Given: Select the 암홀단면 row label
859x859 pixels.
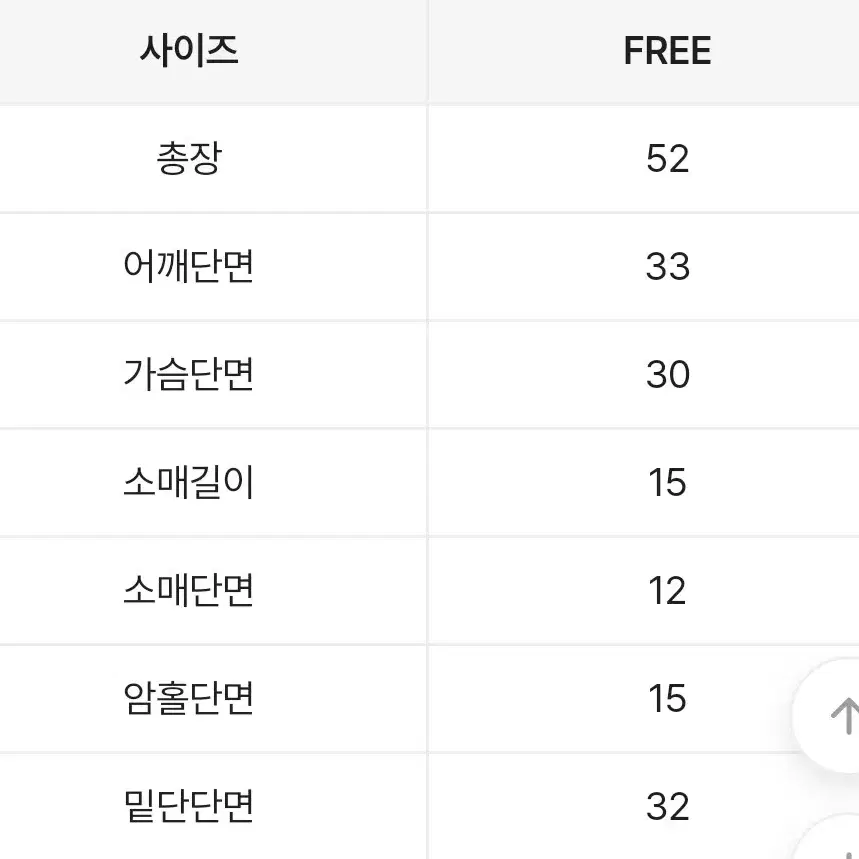Looking at the screenshot, I should 189,698.
